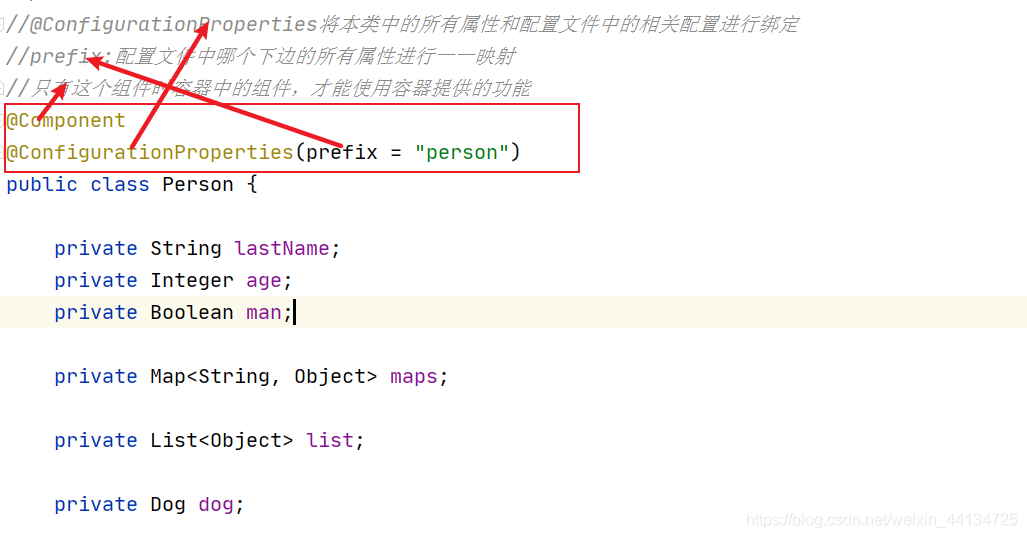Open the blog.csdn.net watermark link

click(x=882, y=520)
